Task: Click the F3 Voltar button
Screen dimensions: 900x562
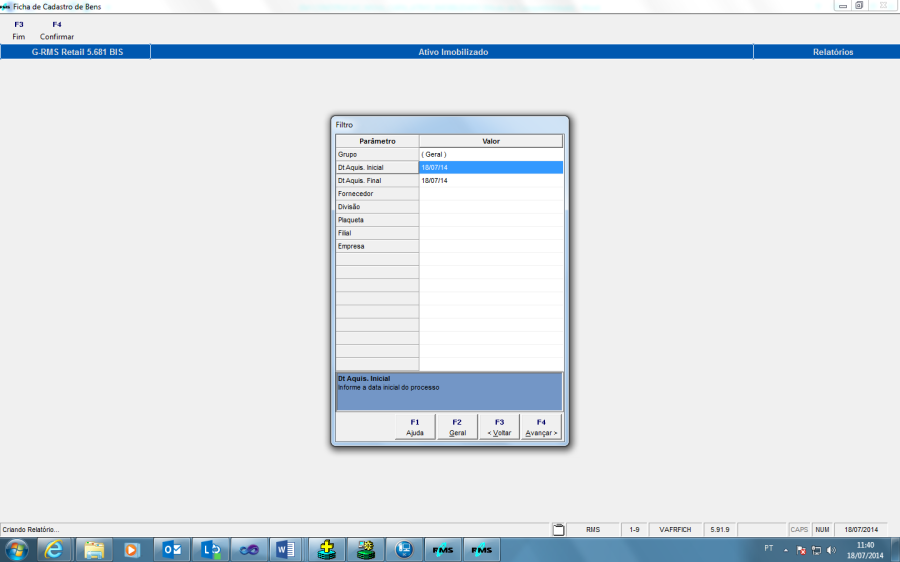Action: pos(499,427)
